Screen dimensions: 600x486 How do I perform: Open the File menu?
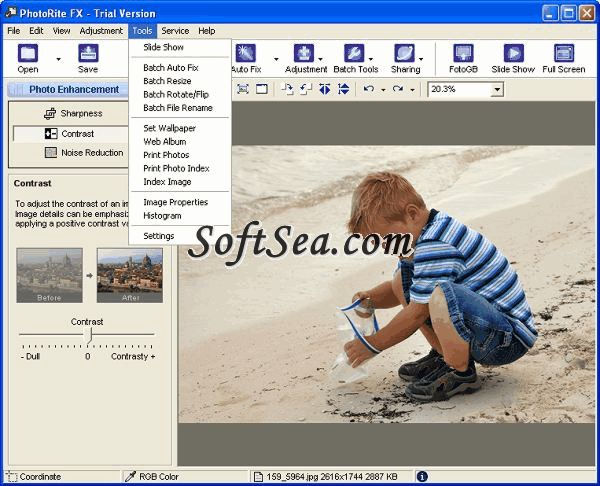point(13,31)
